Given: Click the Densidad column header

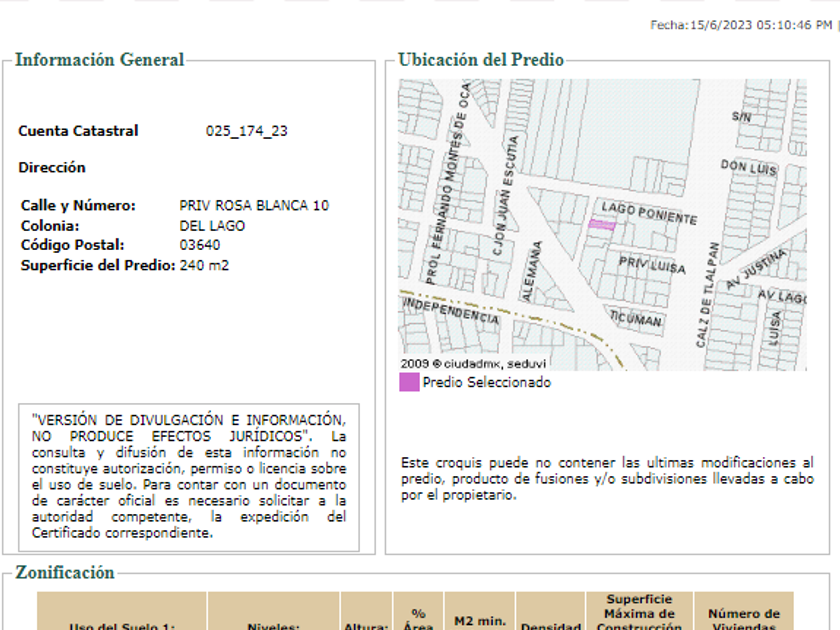Looking at the screenshot, I should click(x=550, y=626).
